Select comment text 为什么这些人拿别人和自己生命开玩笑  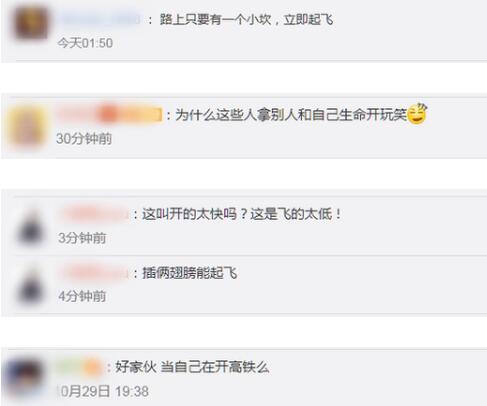click(x=291, y=115)
